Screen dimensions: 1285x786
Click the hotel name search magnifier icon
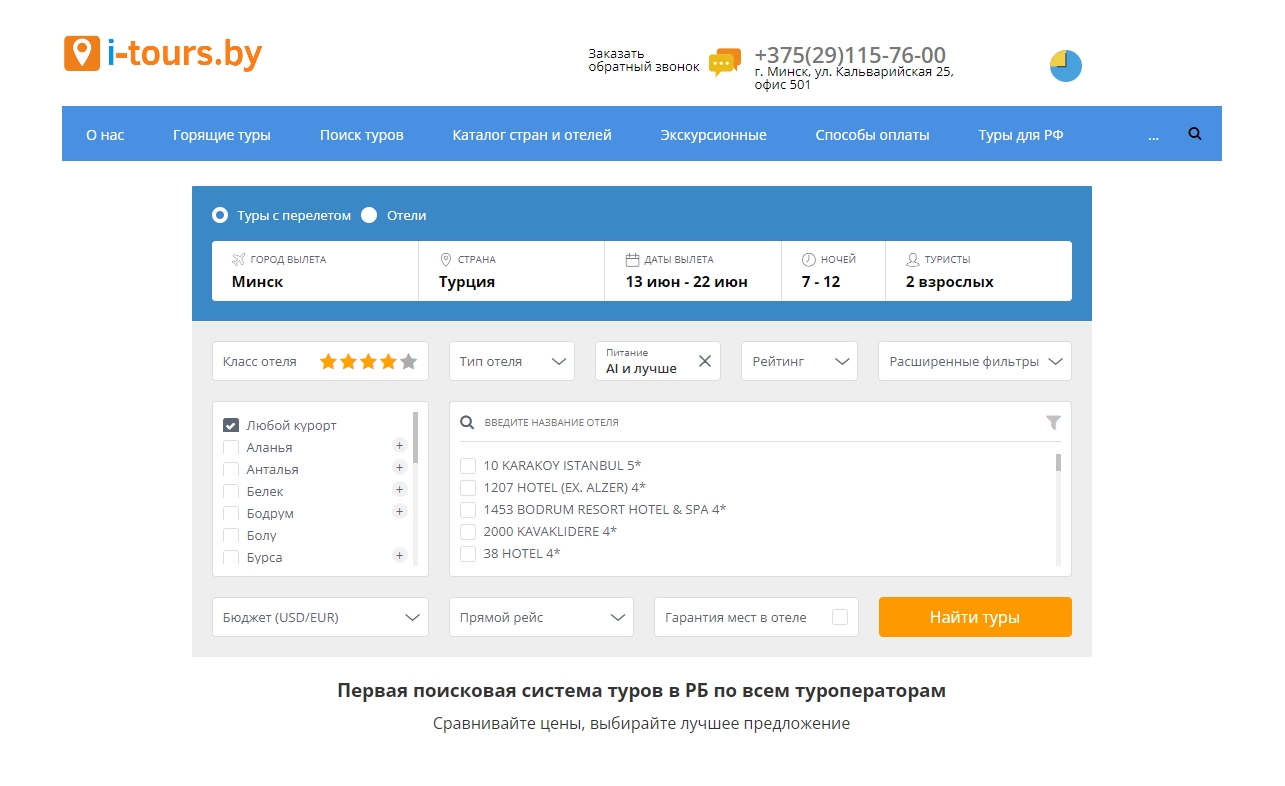(467, 422)
